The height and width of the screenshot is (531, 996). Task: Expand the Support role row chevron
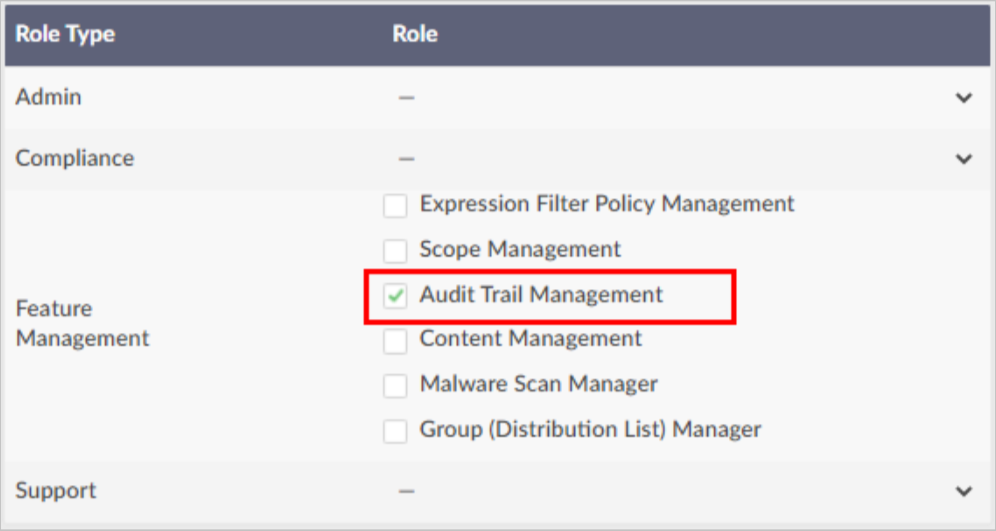coord(964,491)
